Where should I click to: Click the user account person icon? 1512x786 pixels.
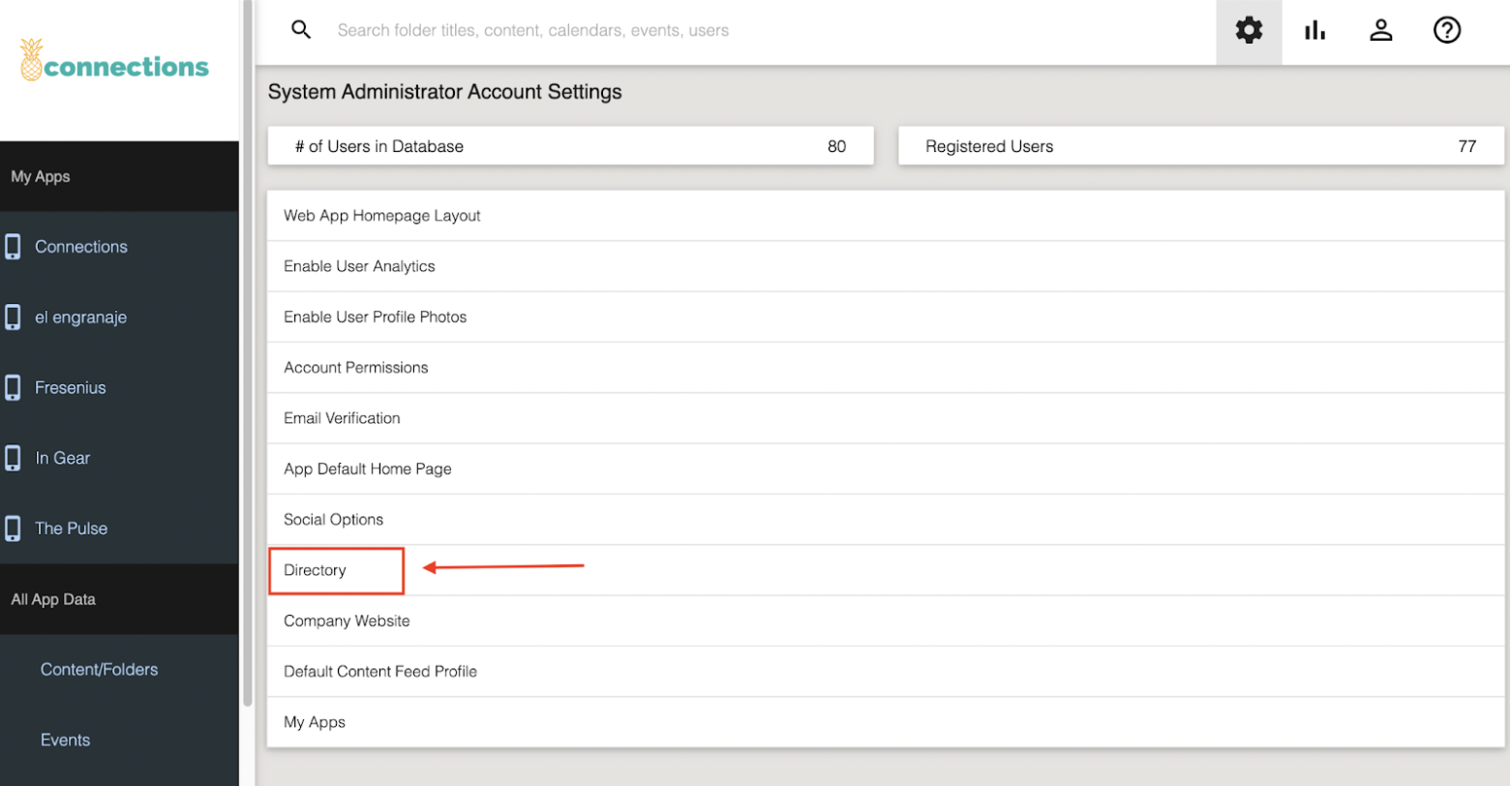pyautogui.click(x=1380, y=30)
